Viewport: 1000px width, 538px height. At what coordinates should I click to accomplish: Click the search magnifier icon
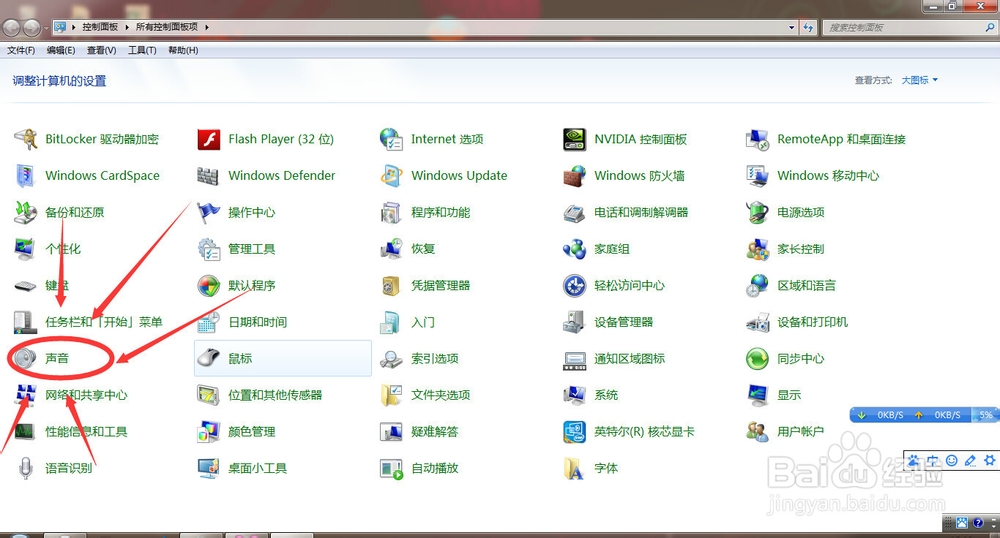click(989, 27)
